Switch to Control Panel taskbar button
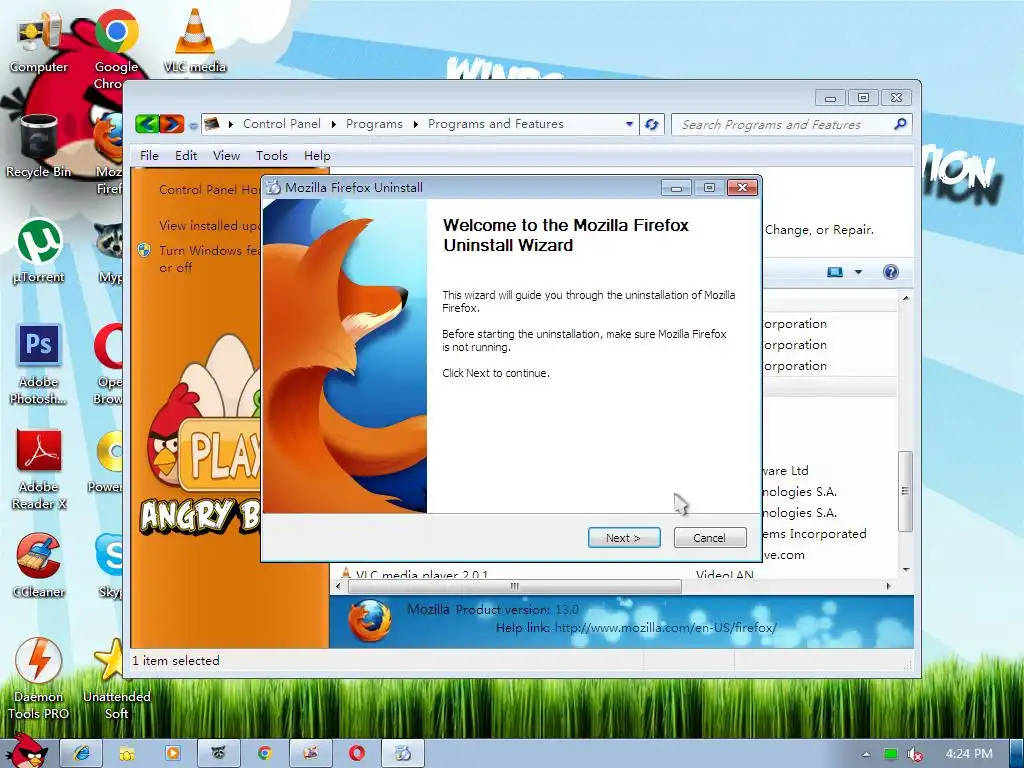Viewport: 1024px width, 768px height. 311,753
